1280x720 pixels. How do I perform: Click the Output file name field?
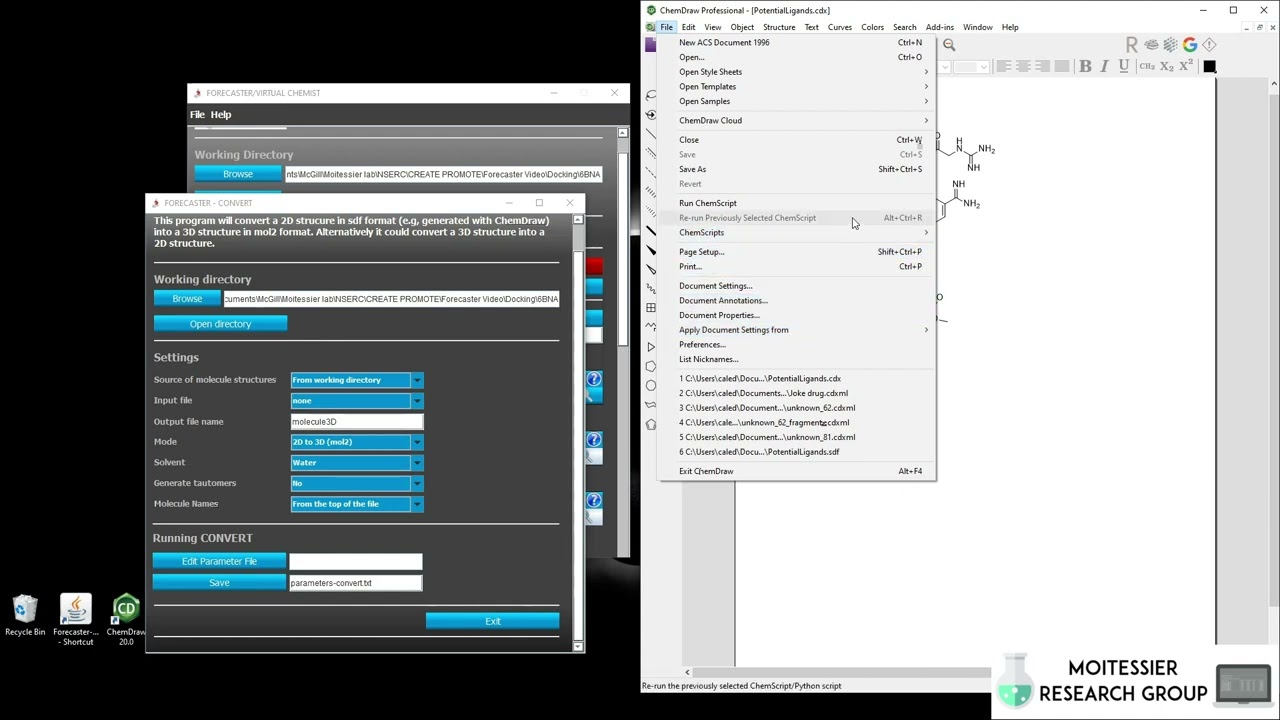tap(357, 422)
